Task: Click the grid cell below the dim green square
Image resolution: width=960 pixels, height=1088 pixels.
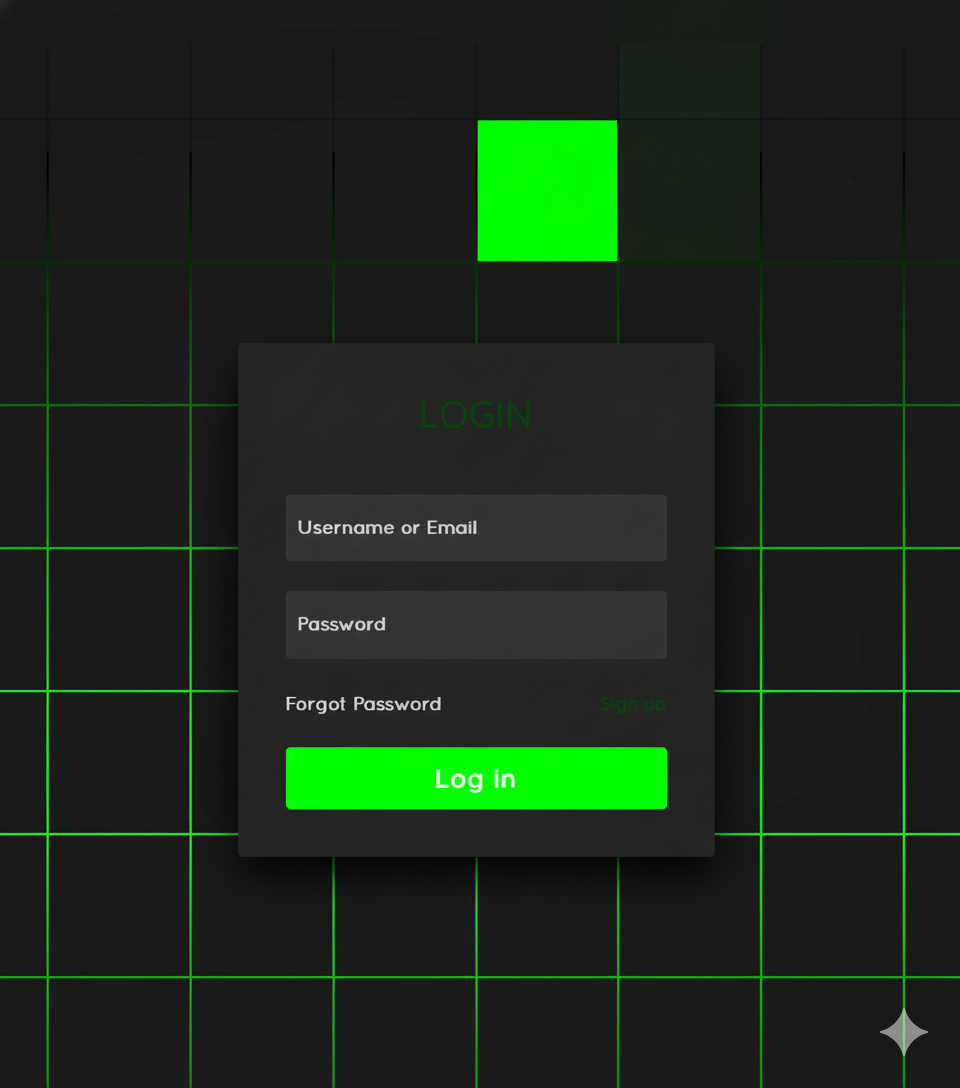Action: coord(689,302)
